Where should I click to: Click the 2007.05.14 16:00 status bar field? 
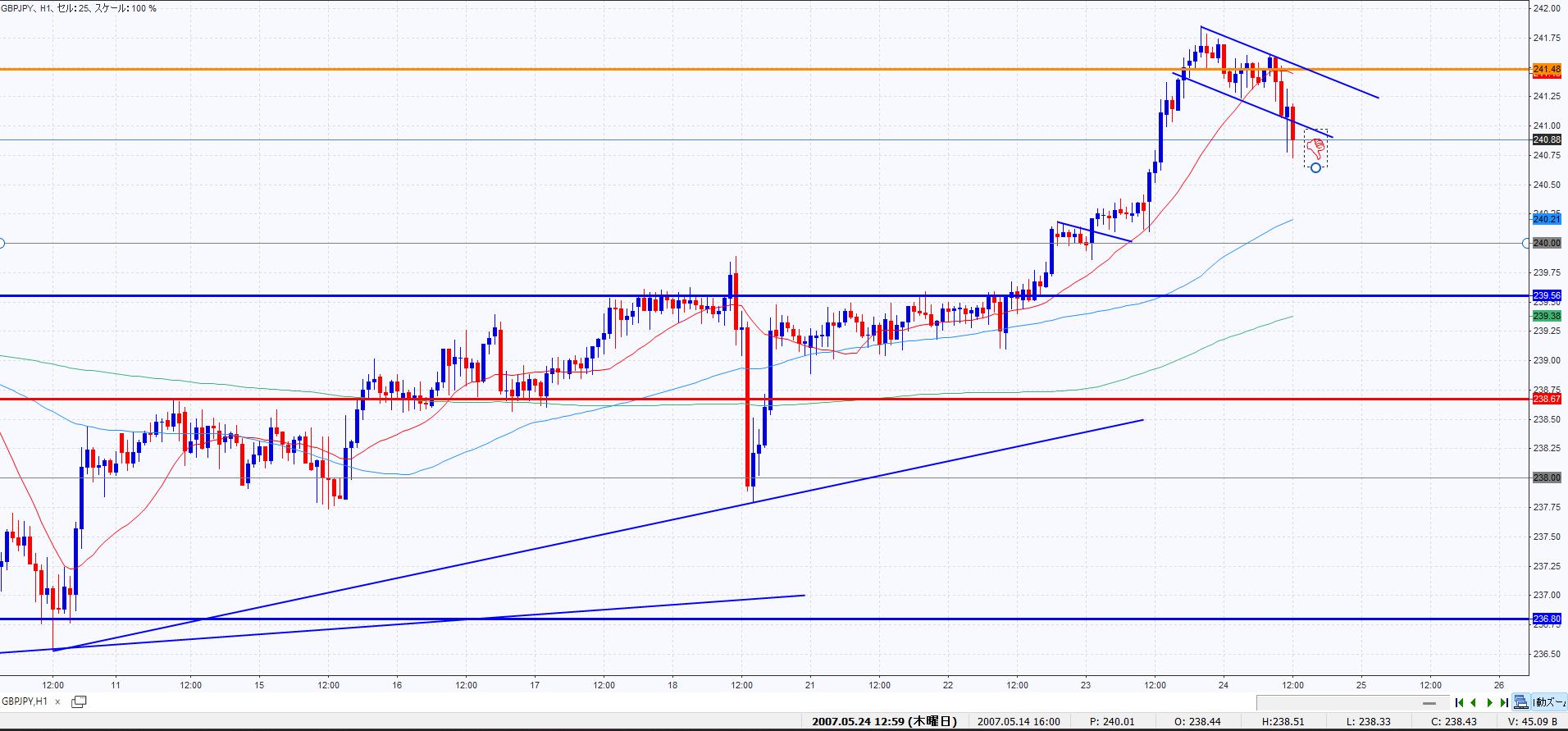[x=1019, y=722]
